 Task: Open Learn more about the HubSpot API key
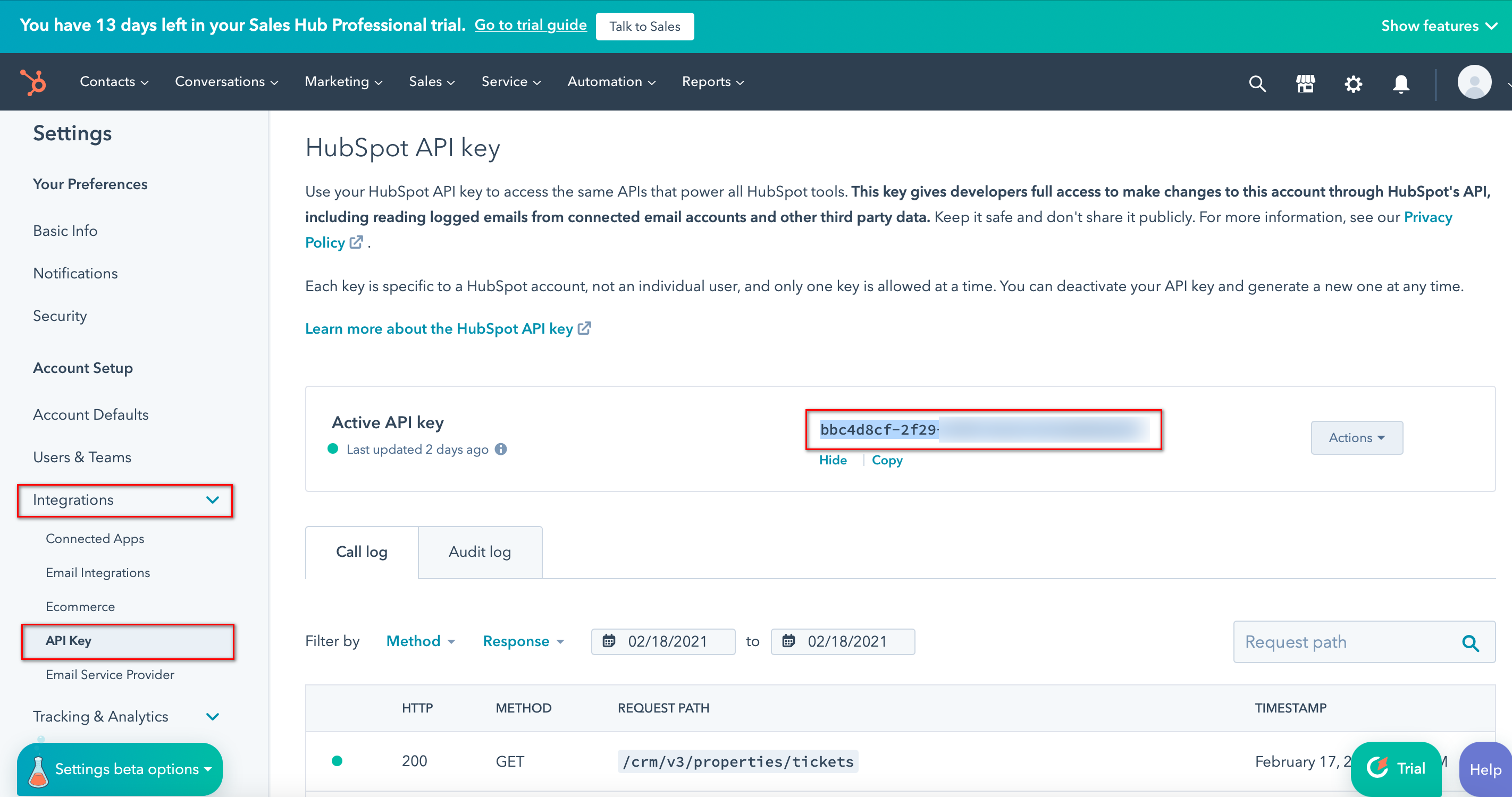(x=447, y=328)
